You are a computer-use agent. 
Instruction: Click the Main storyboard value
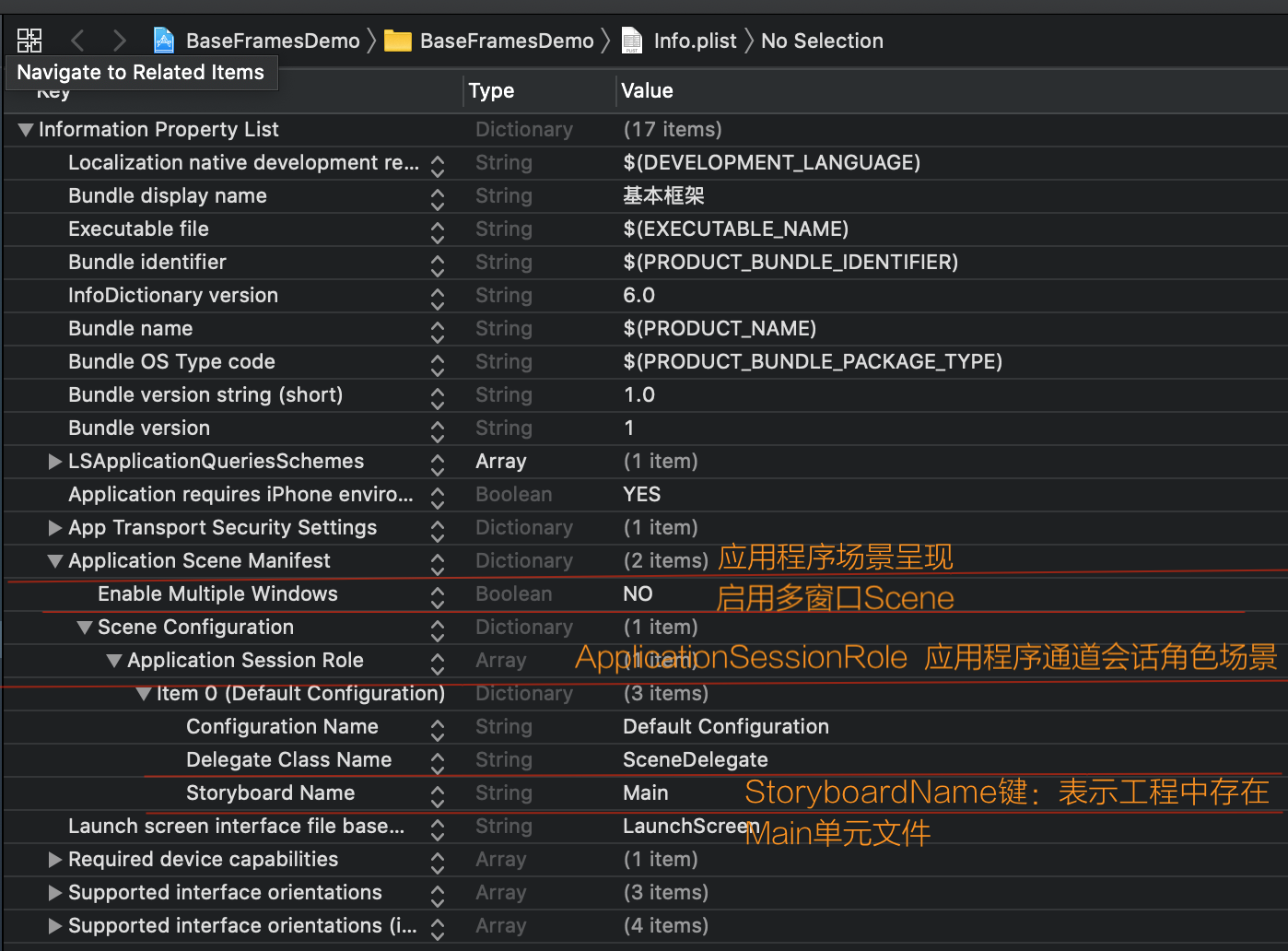click(646, 793)
